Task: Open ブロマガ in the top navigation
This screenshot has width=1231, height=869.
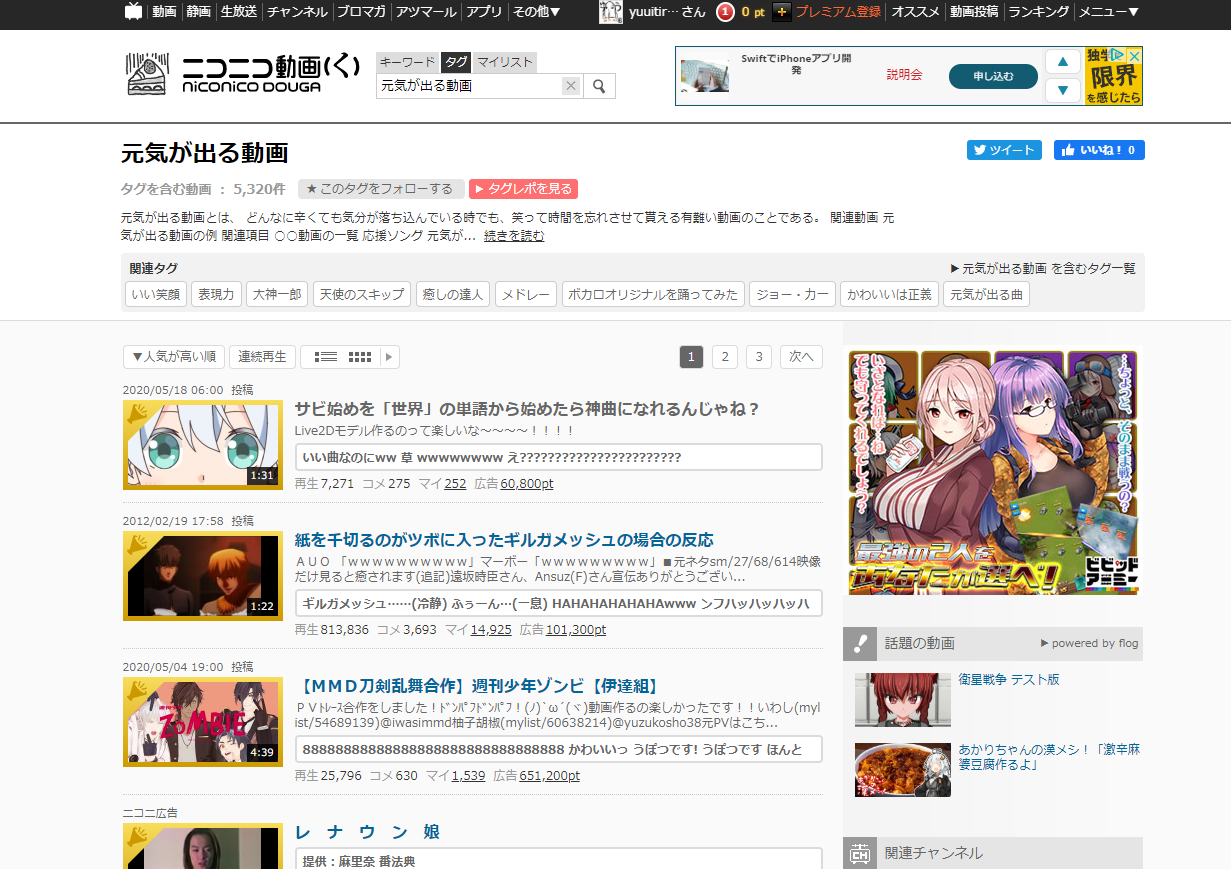Action: (x=362, y=12)
